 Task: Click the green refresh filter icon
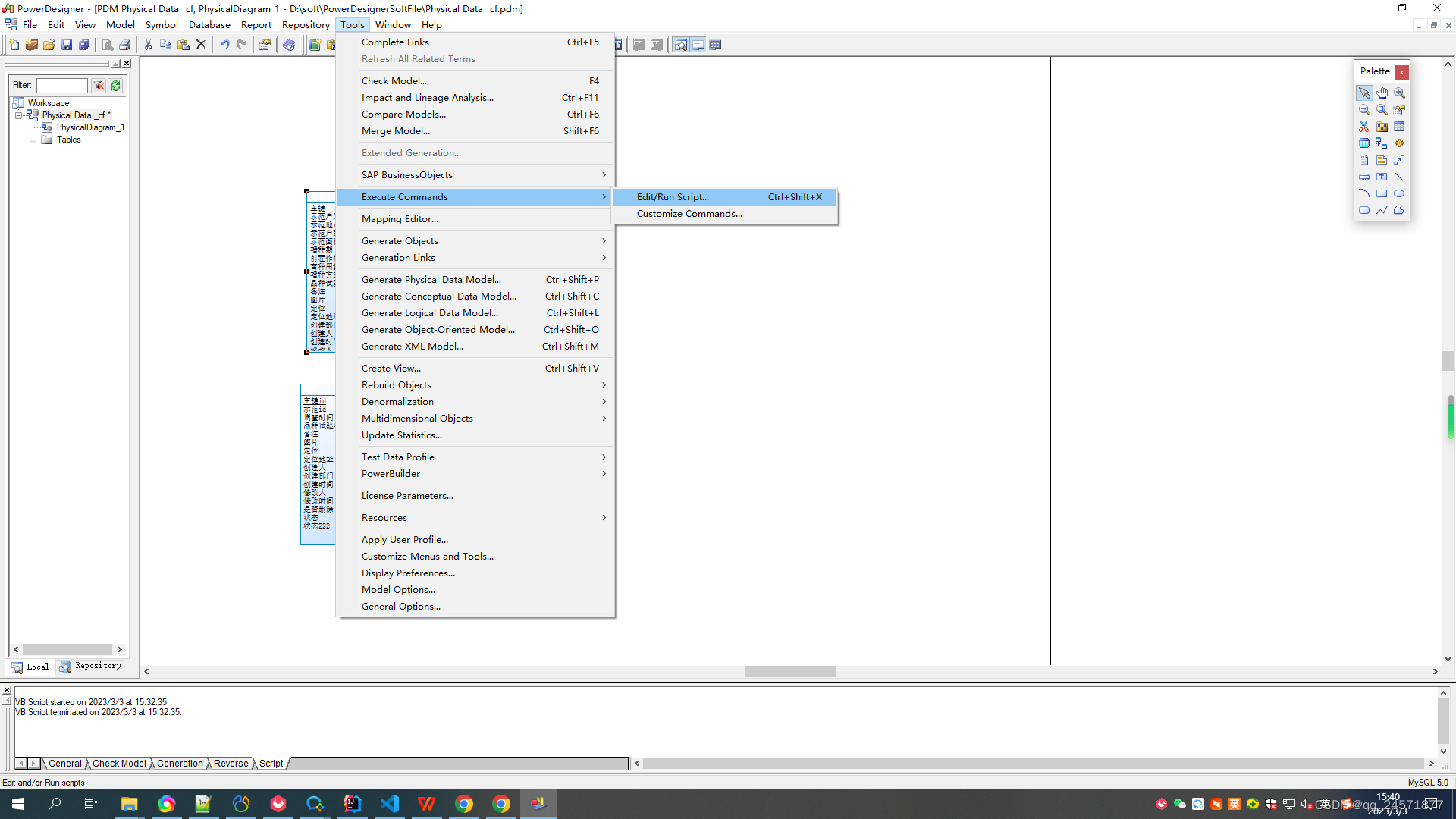116,86
